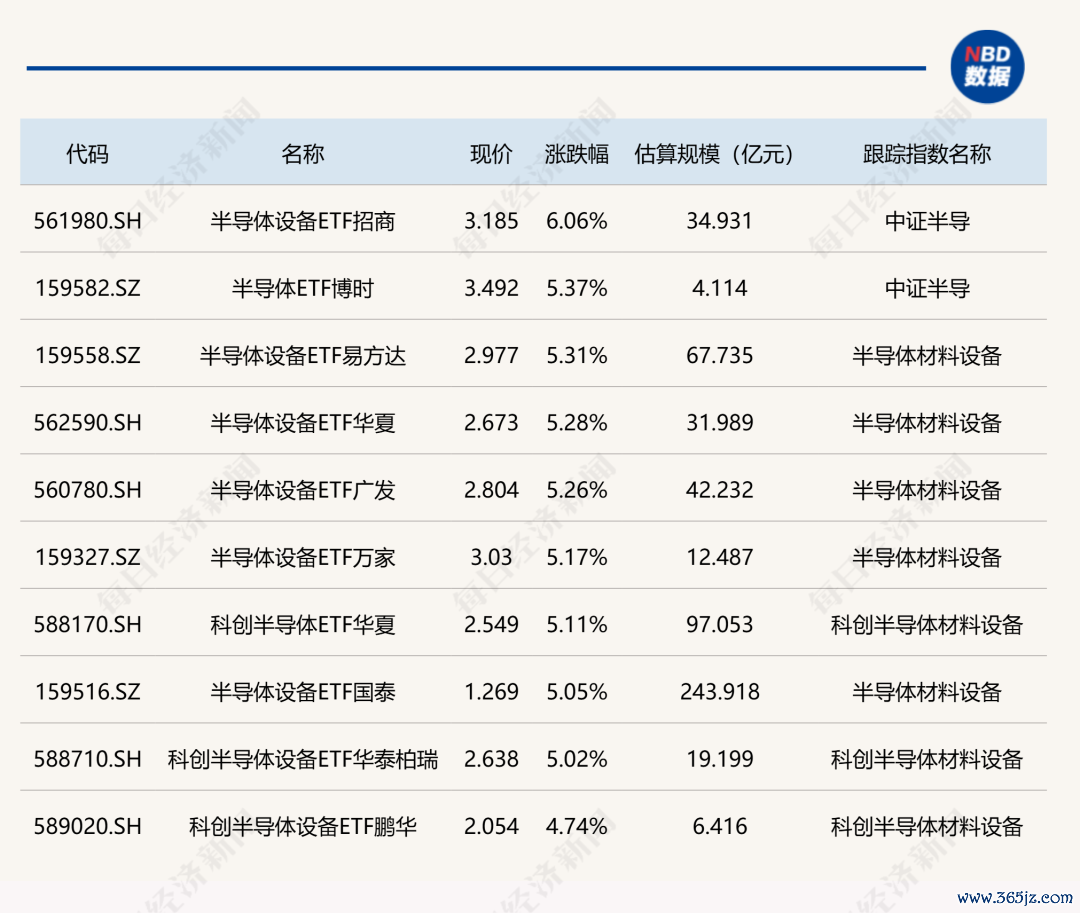Select code 159327.SZ
This screenshot has width=1080, height=913.
click(x=87, y=556)
